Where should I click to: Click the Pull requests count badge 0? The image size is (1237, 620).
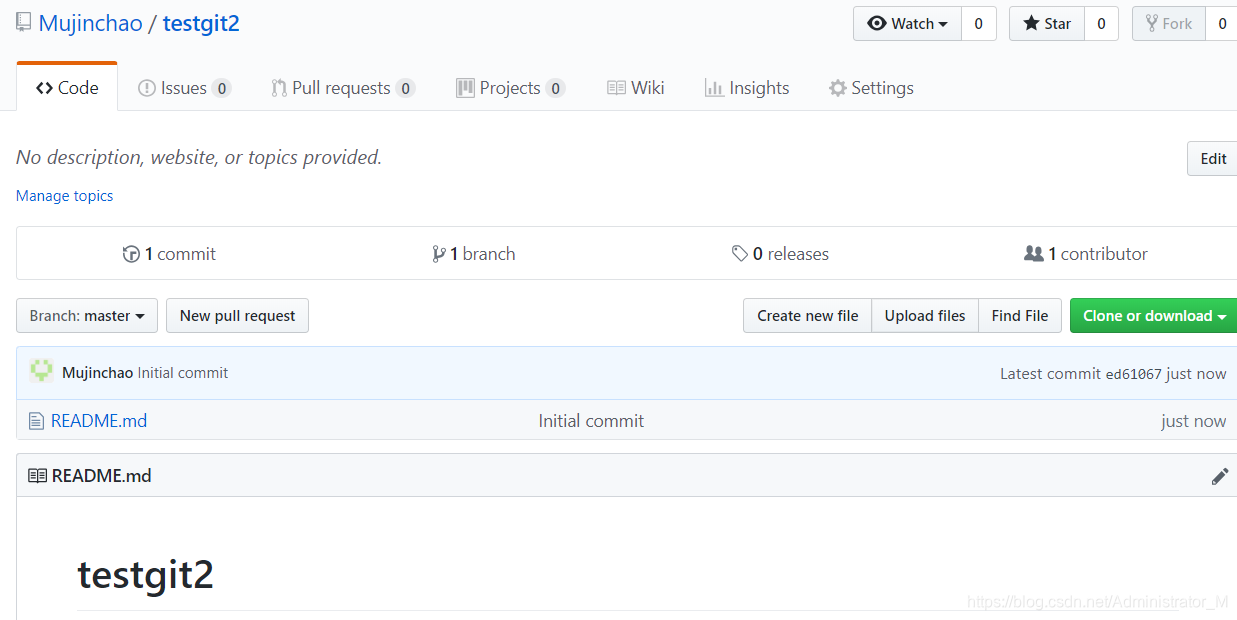pyautogui.click(x=405, y=88)
